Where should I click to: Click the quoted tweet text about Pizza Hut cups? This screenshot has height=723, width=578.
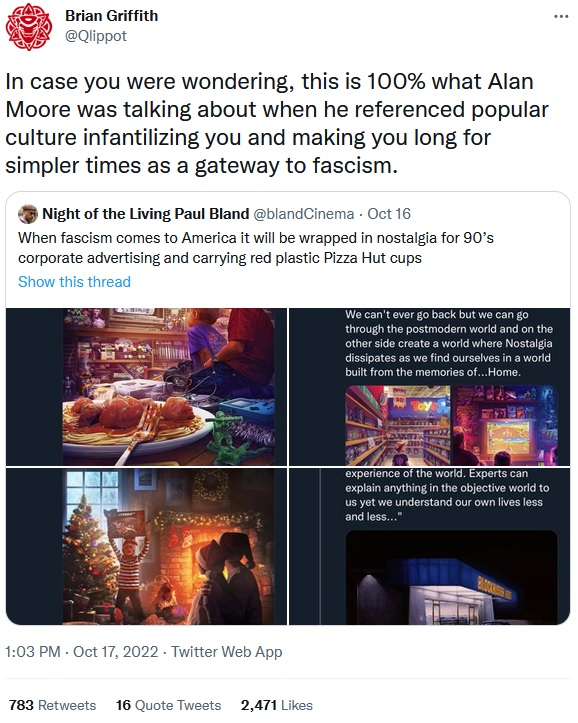click(x=256, y=248)
